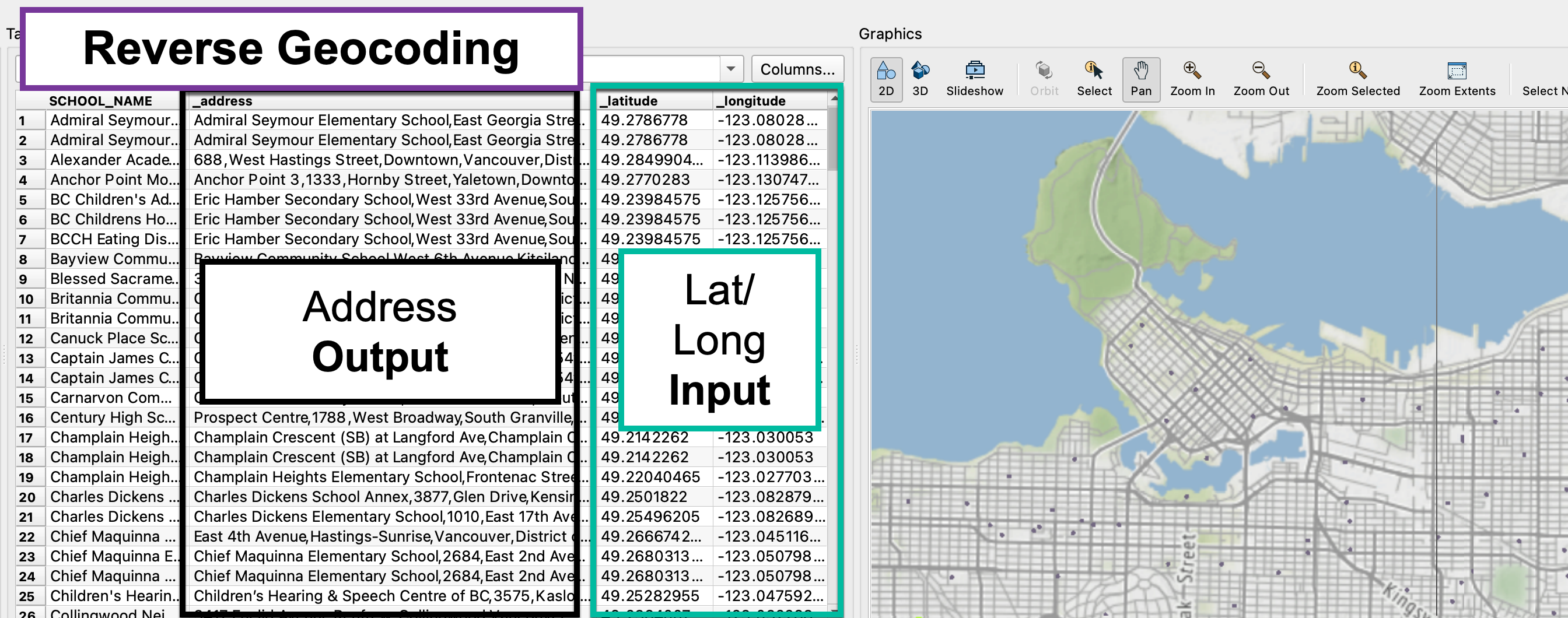
Task: Toggle the 2D view mode button
Action: 886,78
